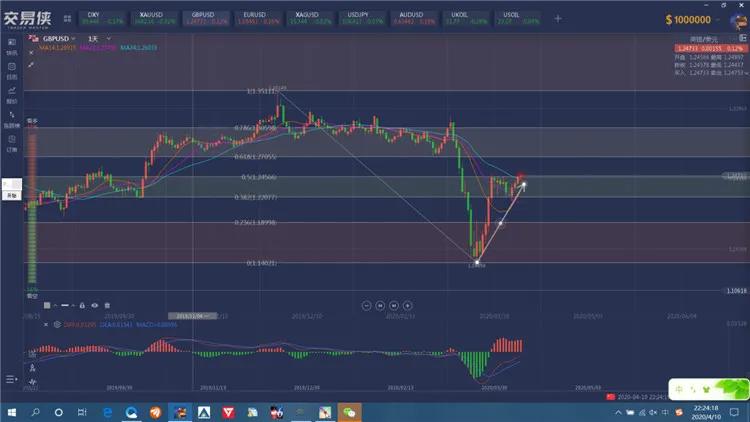
Task: Click the highlighted date label on time axis
Action: (192, 316)
